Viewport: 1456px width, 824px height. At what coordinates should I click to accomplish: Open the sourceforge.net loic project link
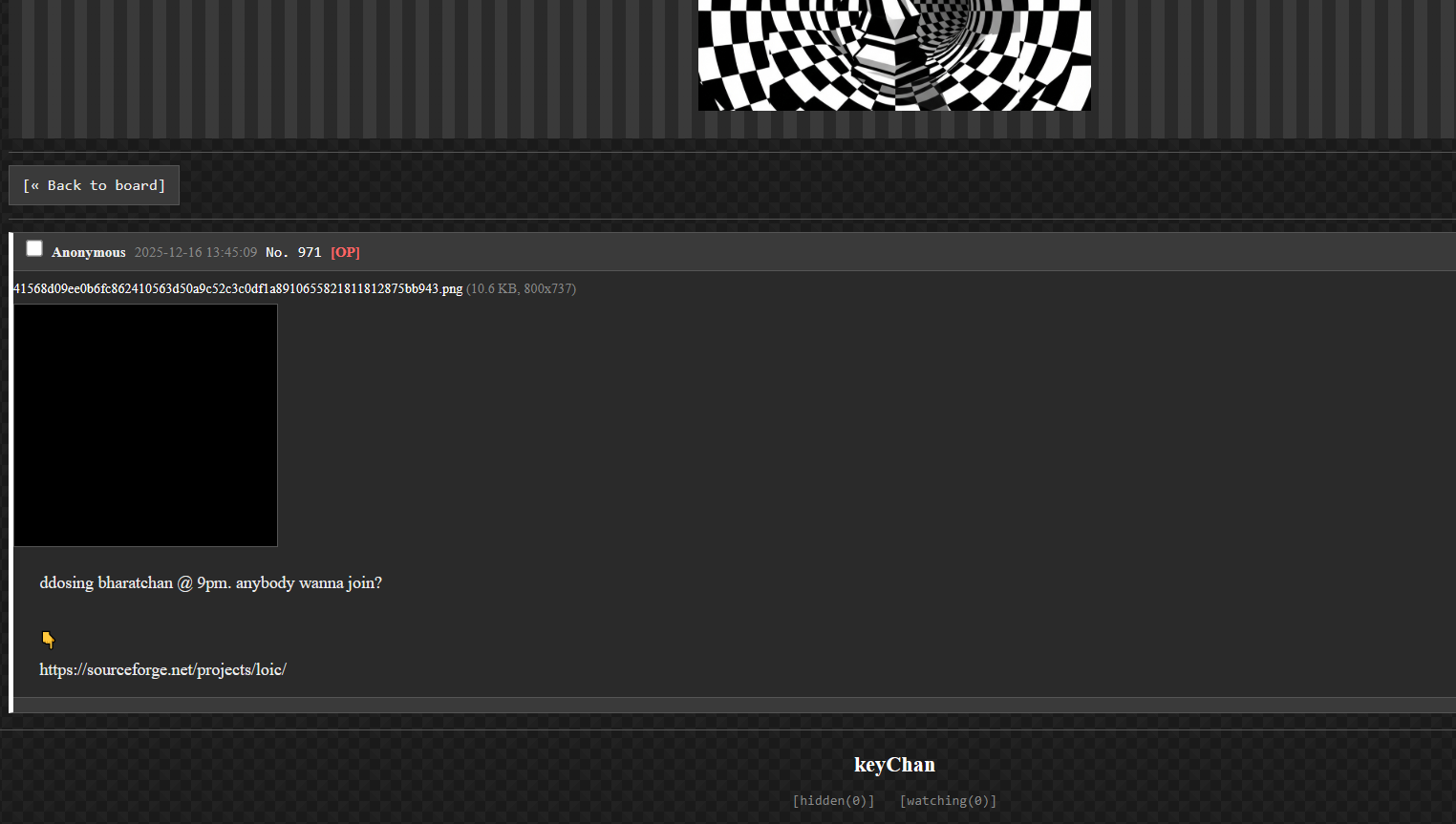click(162, 669)
